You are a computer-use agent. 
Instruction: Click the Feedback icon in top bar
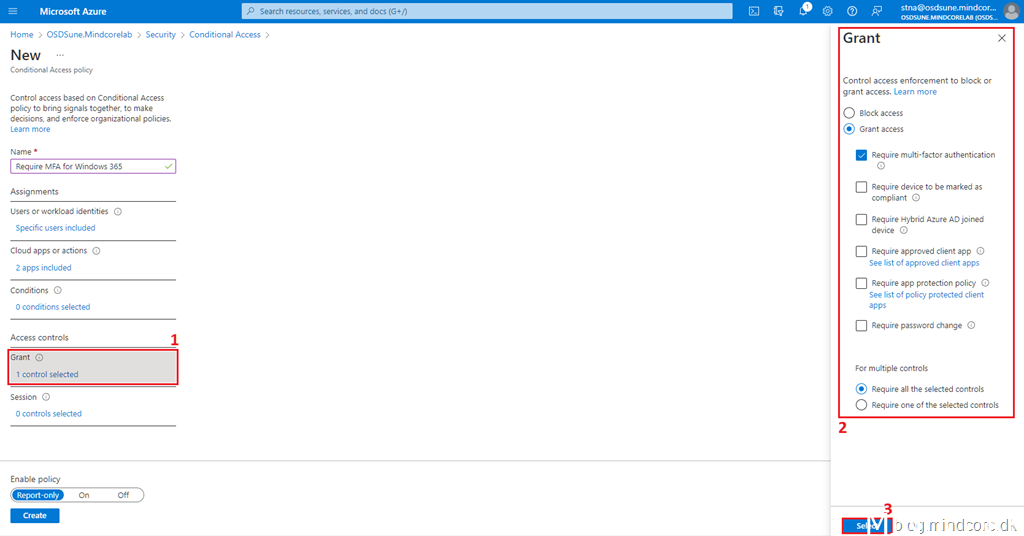coord(877,11)
